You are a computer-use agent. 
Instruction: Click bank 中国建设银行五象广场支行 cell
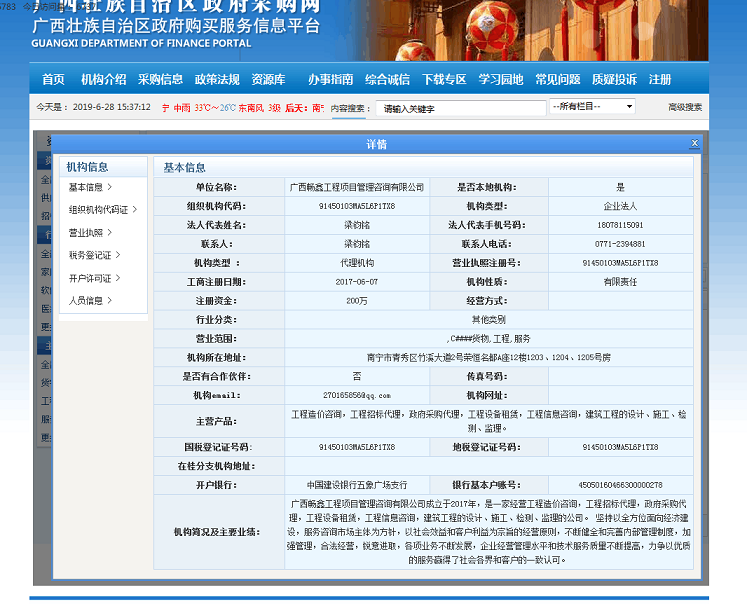point(357,485)
